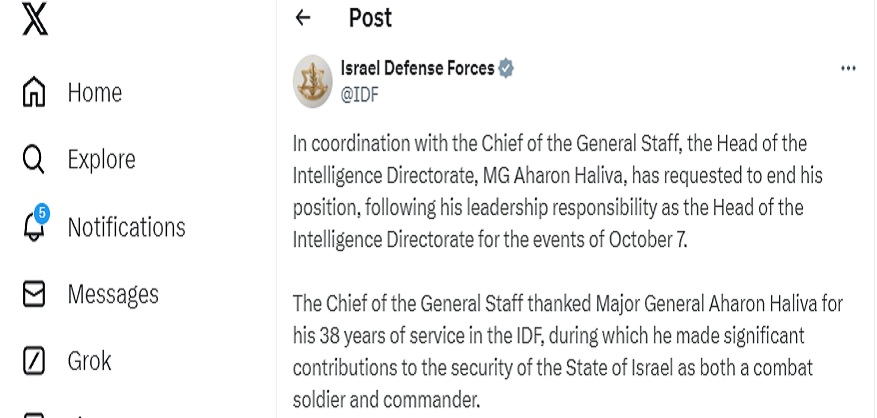Open Notifications via its text label
Screen dimensions: 877x418
pyautogui.click(x=126, y=228)
